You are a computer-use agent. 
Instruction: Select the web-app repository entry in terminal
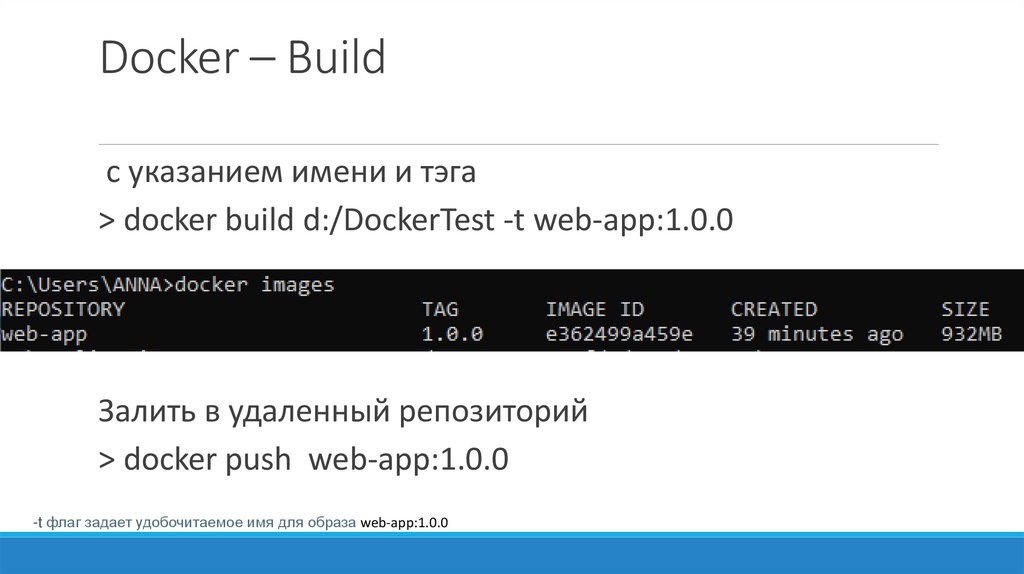44,334
